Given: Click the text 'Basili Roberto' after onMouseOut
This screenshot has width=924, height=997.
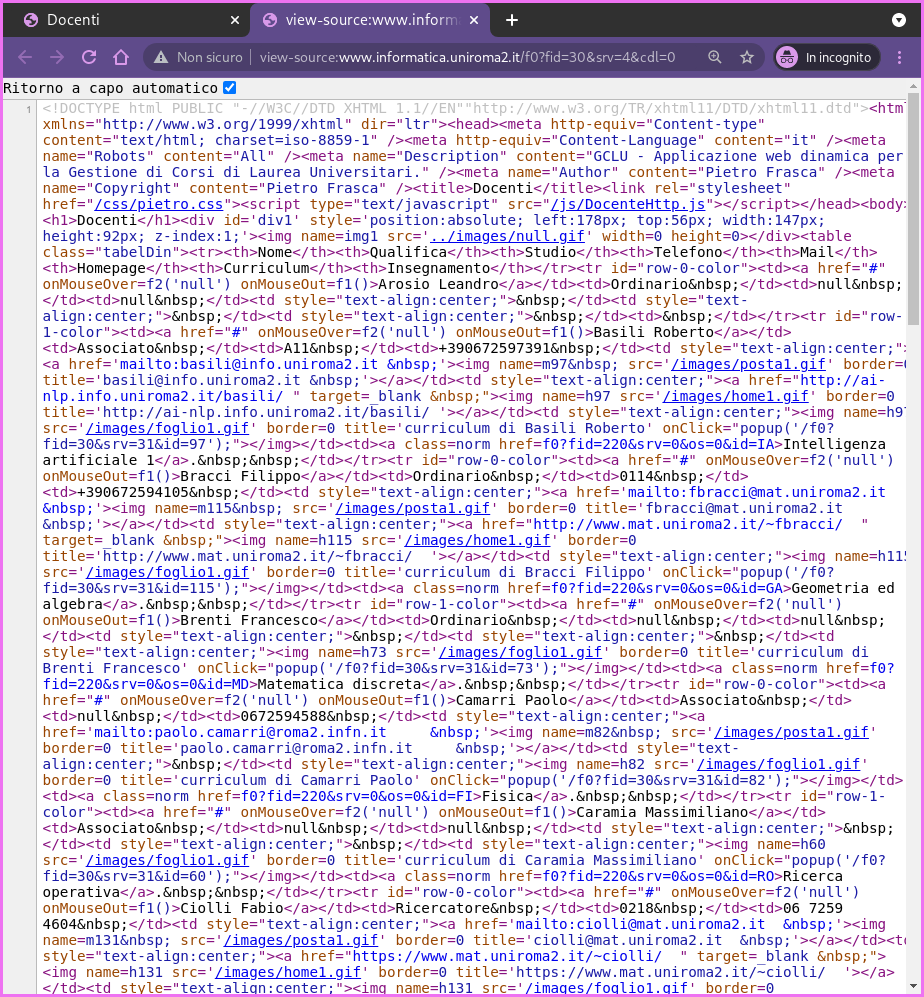Looking at the screenshot, I should click(x=654, y=332).
